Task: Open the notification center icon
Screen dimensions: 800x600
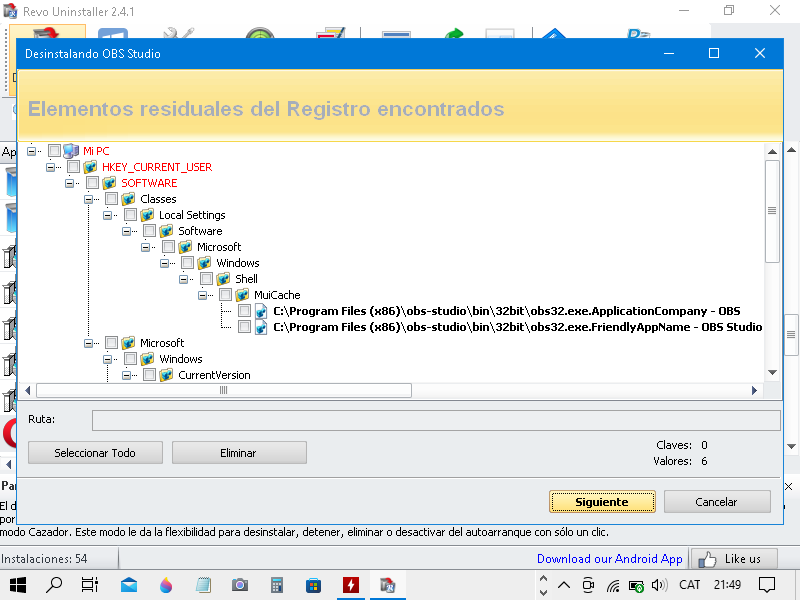Action: tap(766, 585)
